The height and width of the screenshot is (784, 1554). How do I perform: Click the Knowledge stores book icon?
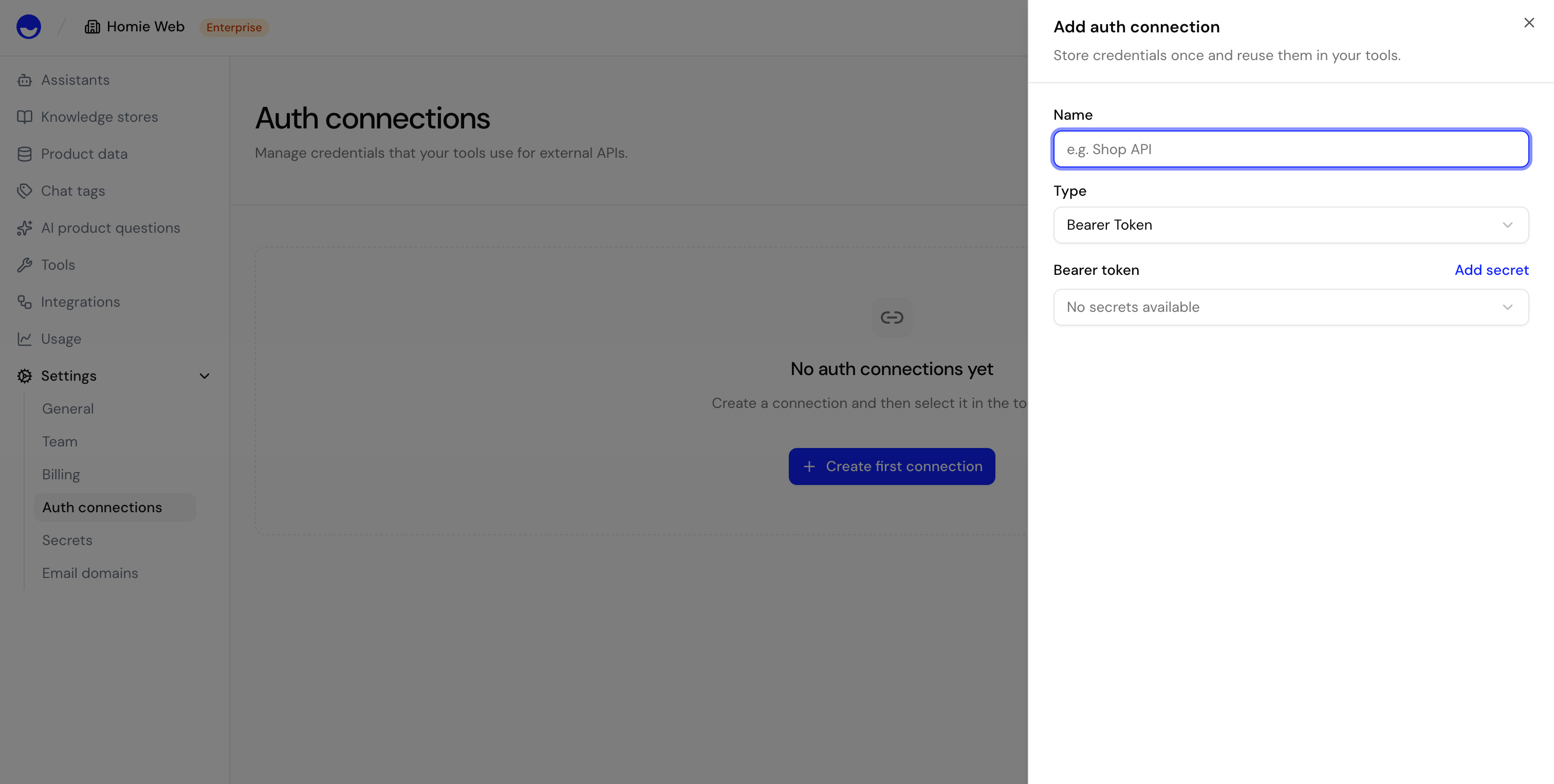click(x=24, y=117)
